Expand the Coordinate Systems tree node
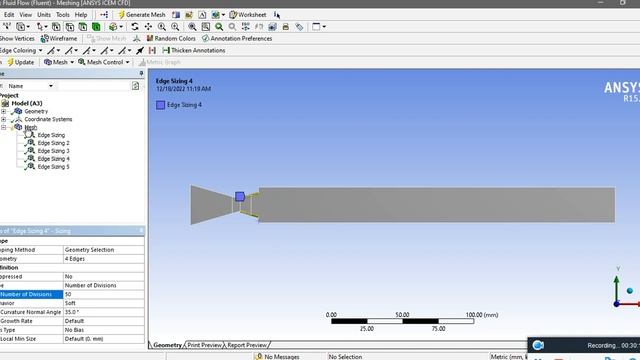Viewport: 640px width, 360px height. pos(4,119)
